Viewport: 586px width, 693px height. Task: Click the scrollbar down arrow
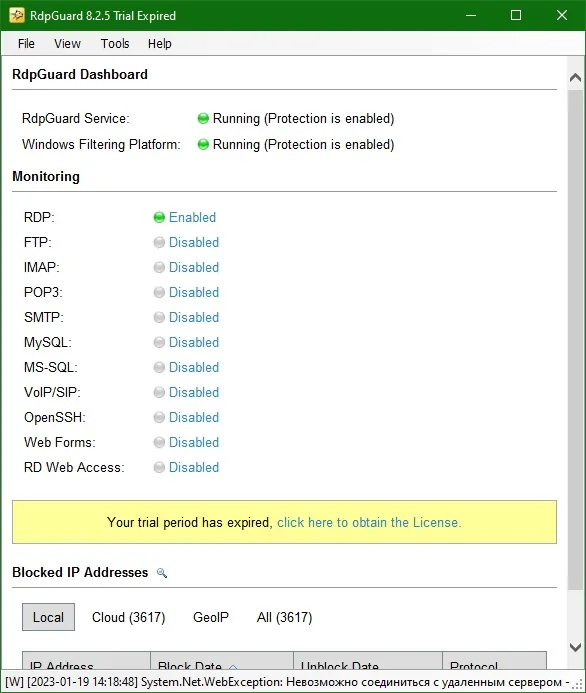pyautogui.click(x=575, y=647)
